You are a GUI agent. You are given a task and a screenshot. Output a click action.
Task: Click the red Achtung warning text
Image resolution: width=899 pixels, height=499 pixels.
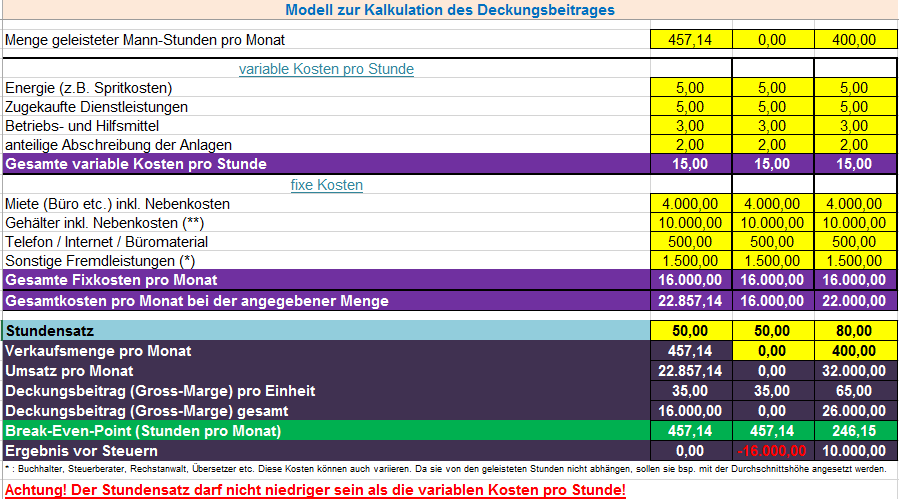(x=315, y=490)
